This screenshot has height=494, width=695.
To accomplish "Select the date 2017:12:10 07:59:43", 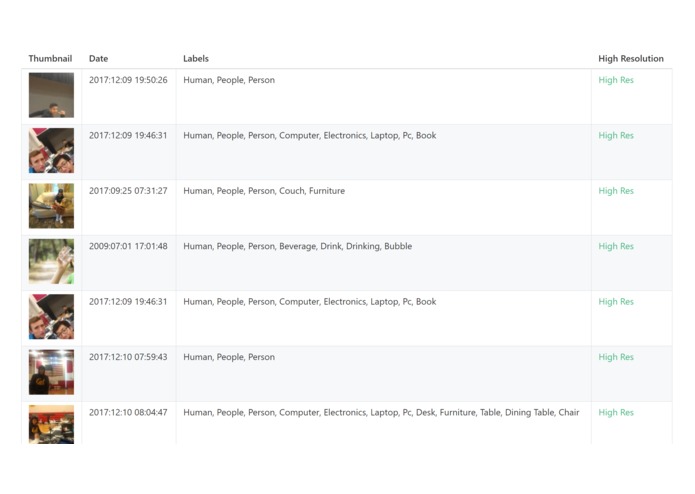I will 128,357.
